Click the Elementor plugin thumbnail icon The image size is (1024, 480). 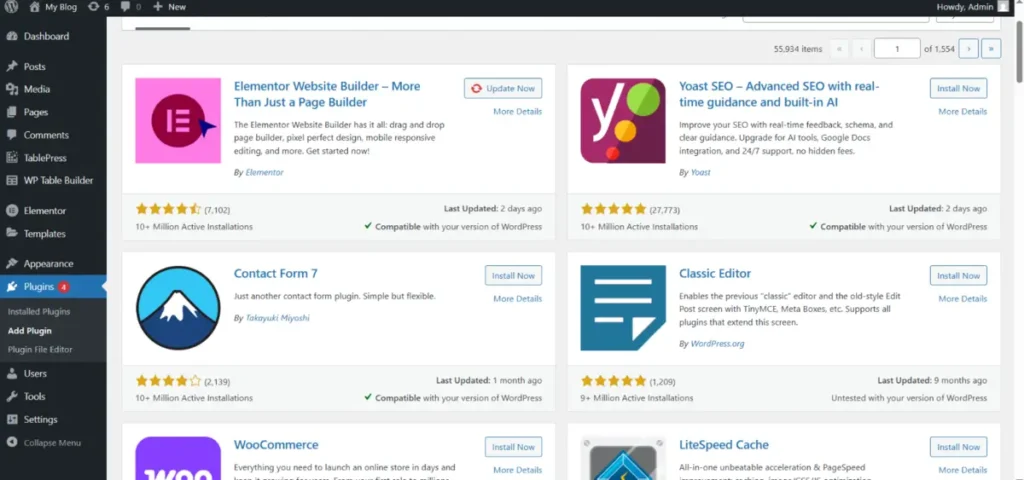pos(178,121)
